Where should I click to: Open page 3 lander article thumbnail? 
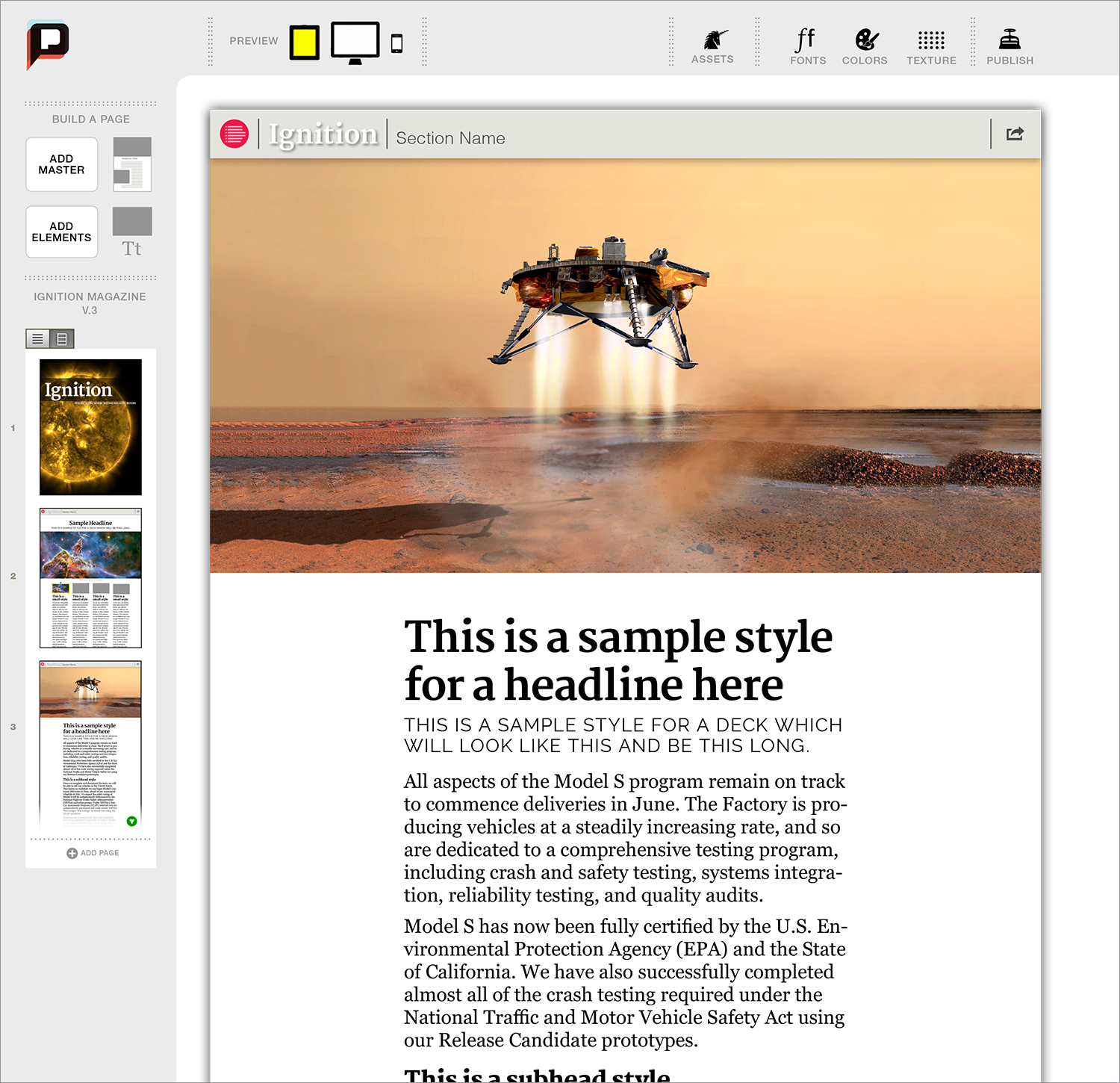pyautogui.click(x=90, y=744)
